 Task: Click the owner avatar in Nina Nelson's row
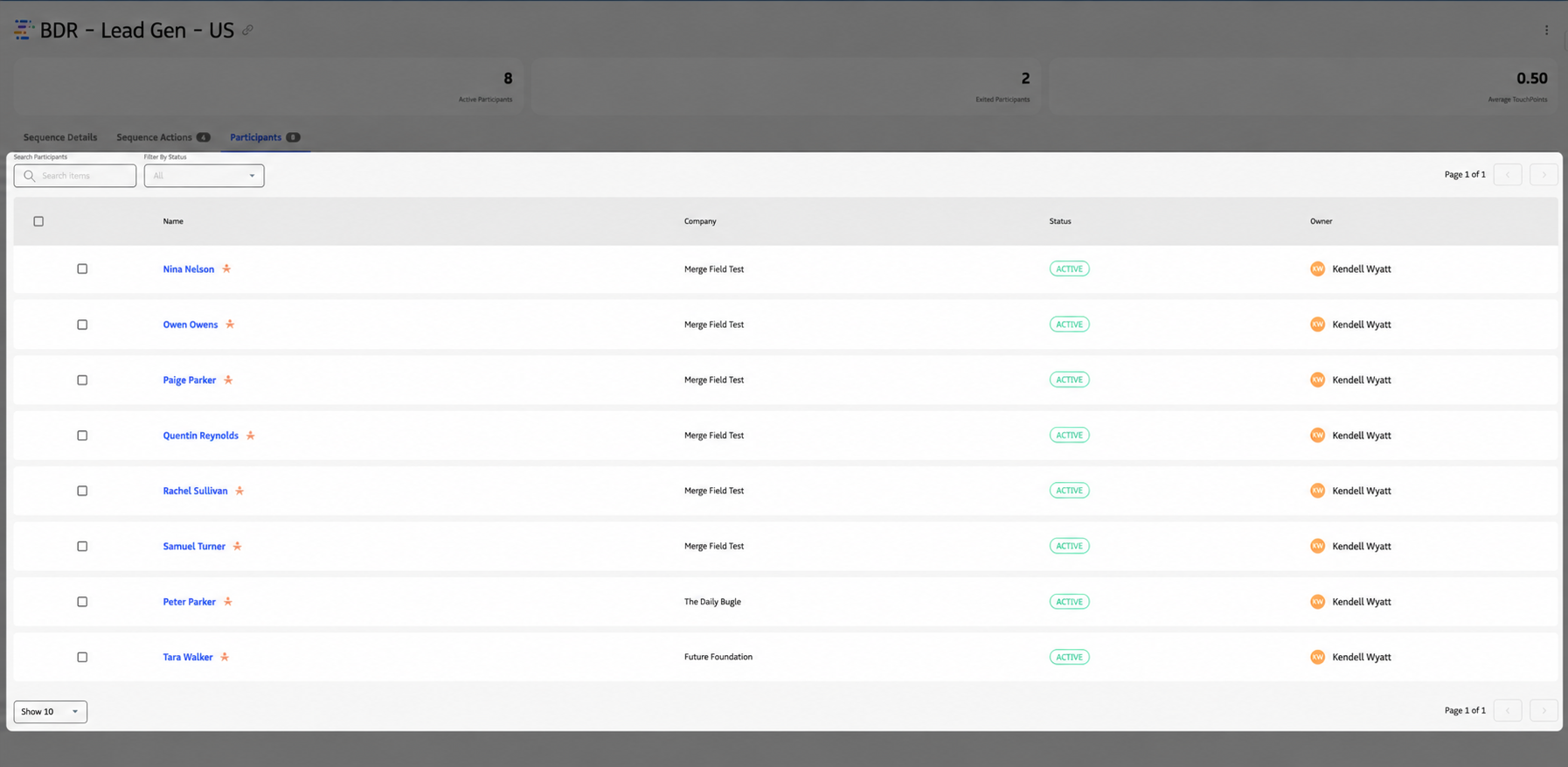[1317, 268]
